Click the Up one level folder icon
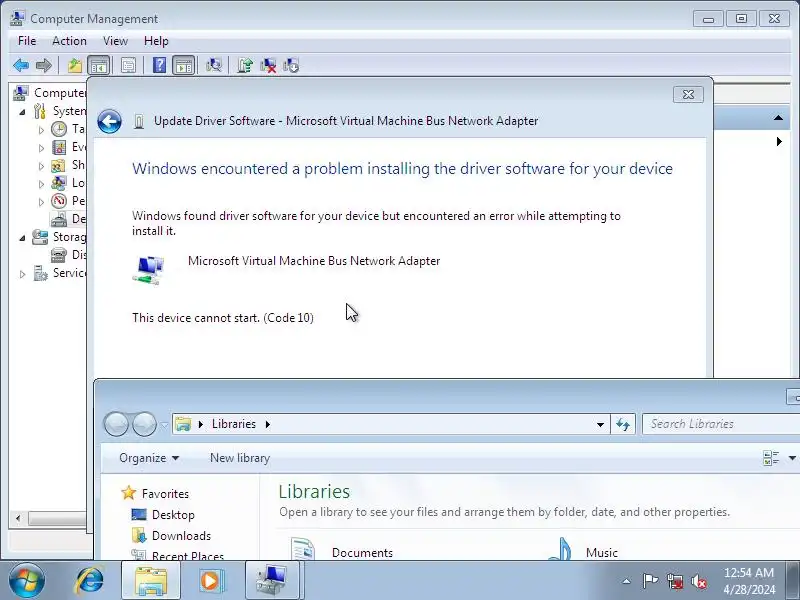 (x=75, y=65)
